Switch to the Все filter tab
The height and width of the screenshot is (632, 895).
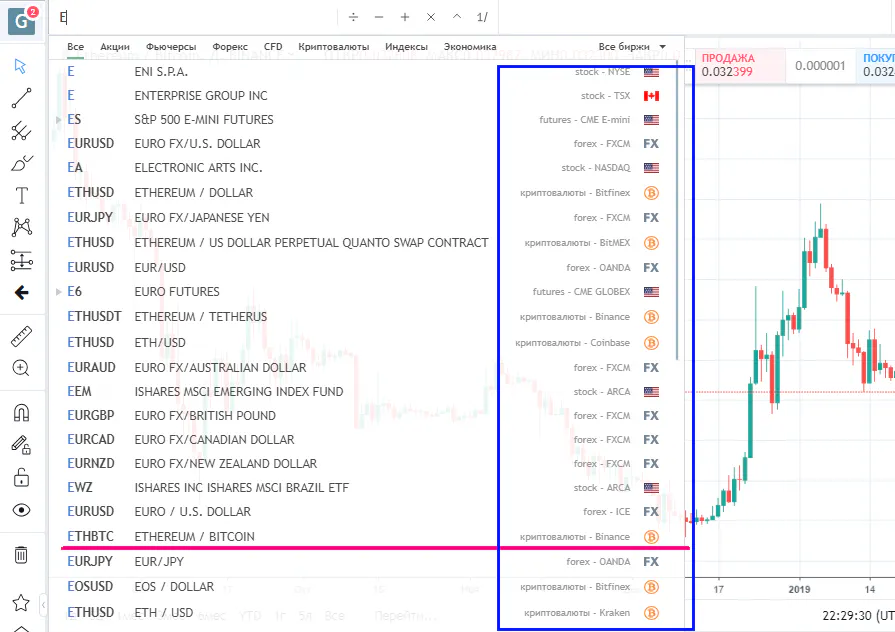click(x=75, y=47)
